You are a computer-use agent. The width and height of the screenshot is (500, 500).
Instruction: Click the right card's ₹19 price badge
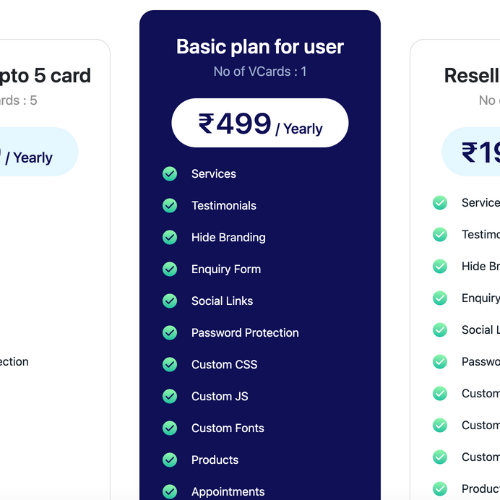(x=471, y=152)
